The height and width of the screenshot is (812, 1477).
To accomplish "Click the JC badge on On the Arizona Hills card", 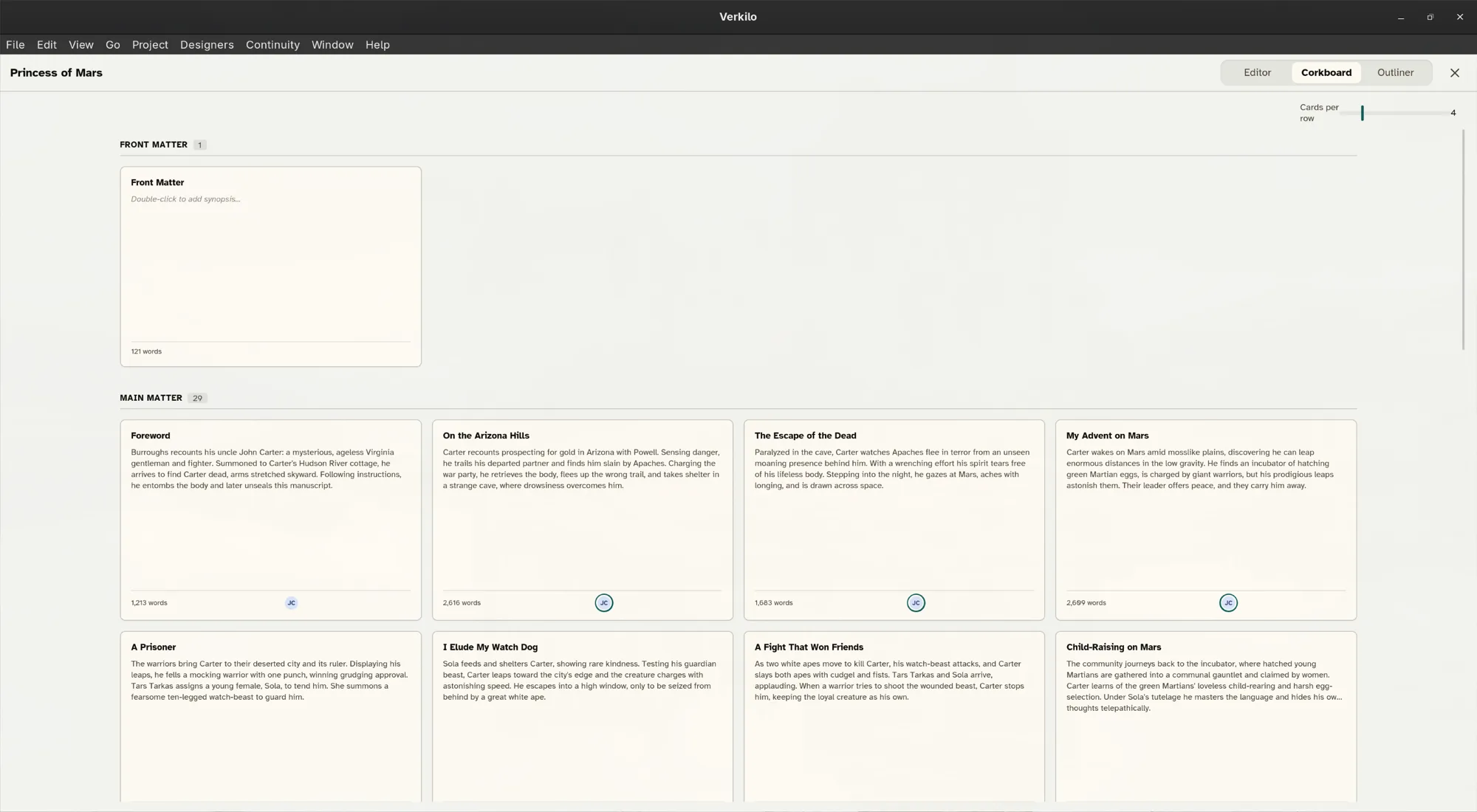I will [x=604, y=603].
